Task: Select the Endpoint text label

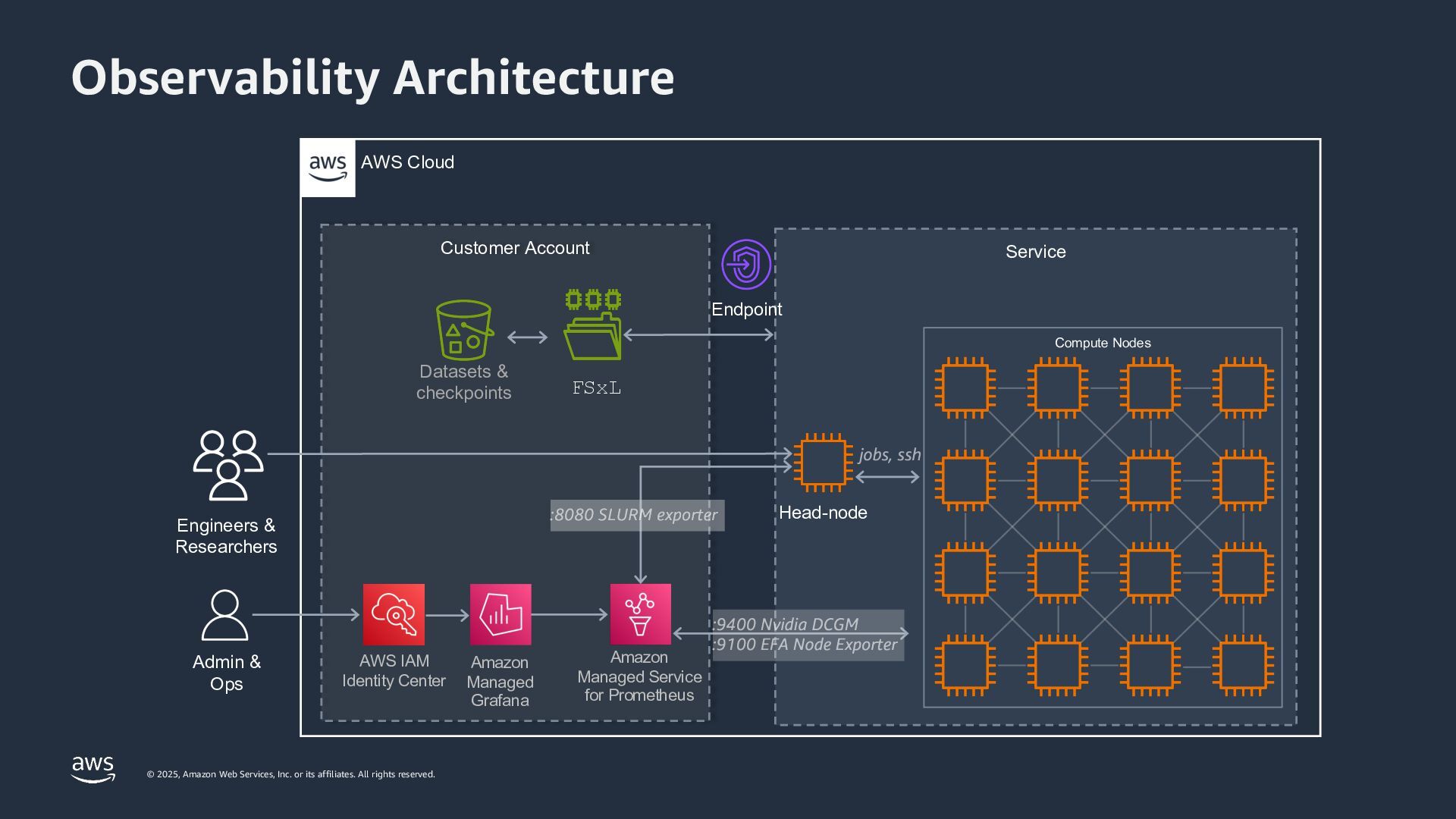Action: [x=746, y=309]
